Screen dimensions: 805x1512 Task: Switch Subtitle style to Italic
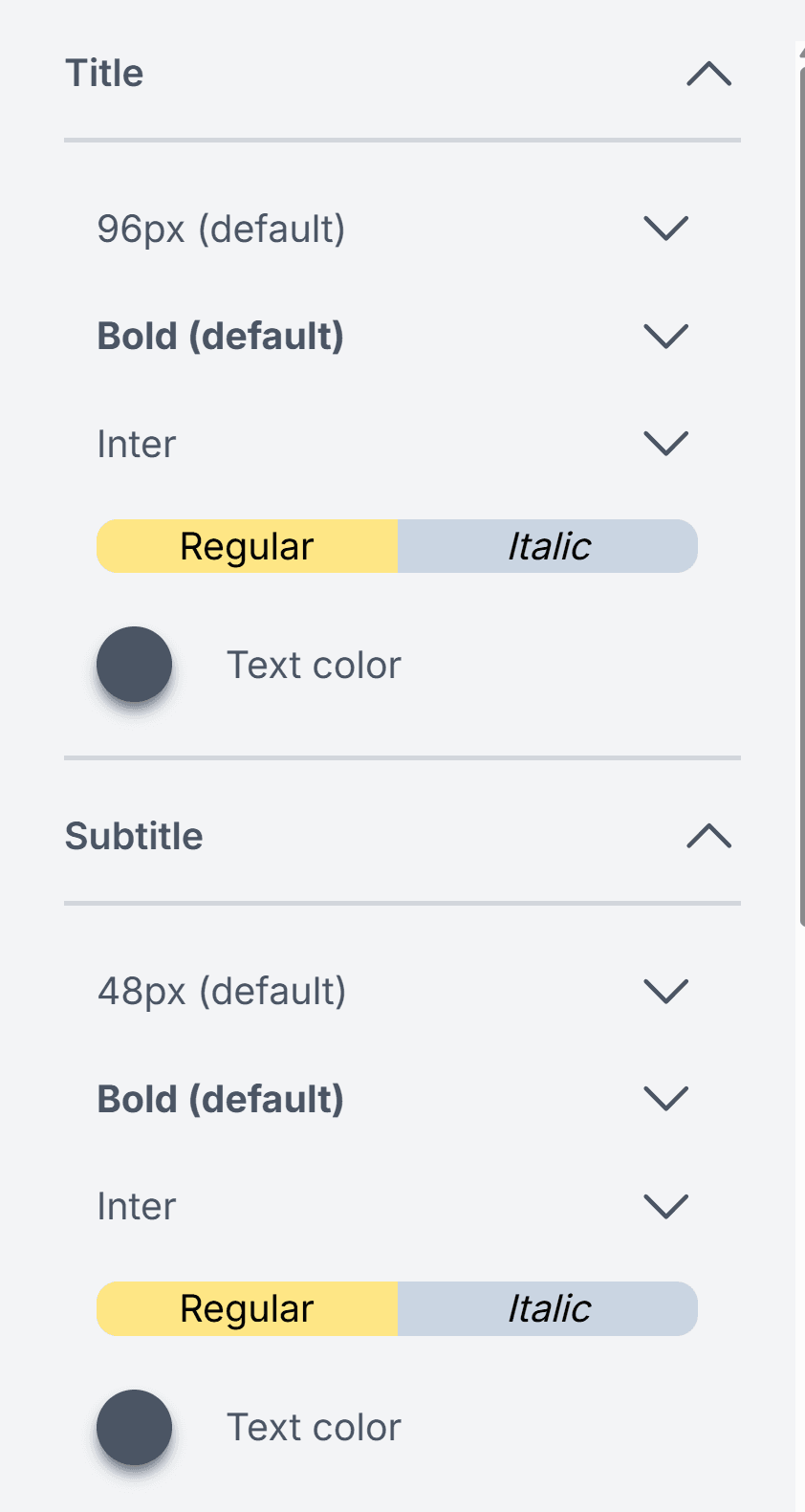point(548,1307)
